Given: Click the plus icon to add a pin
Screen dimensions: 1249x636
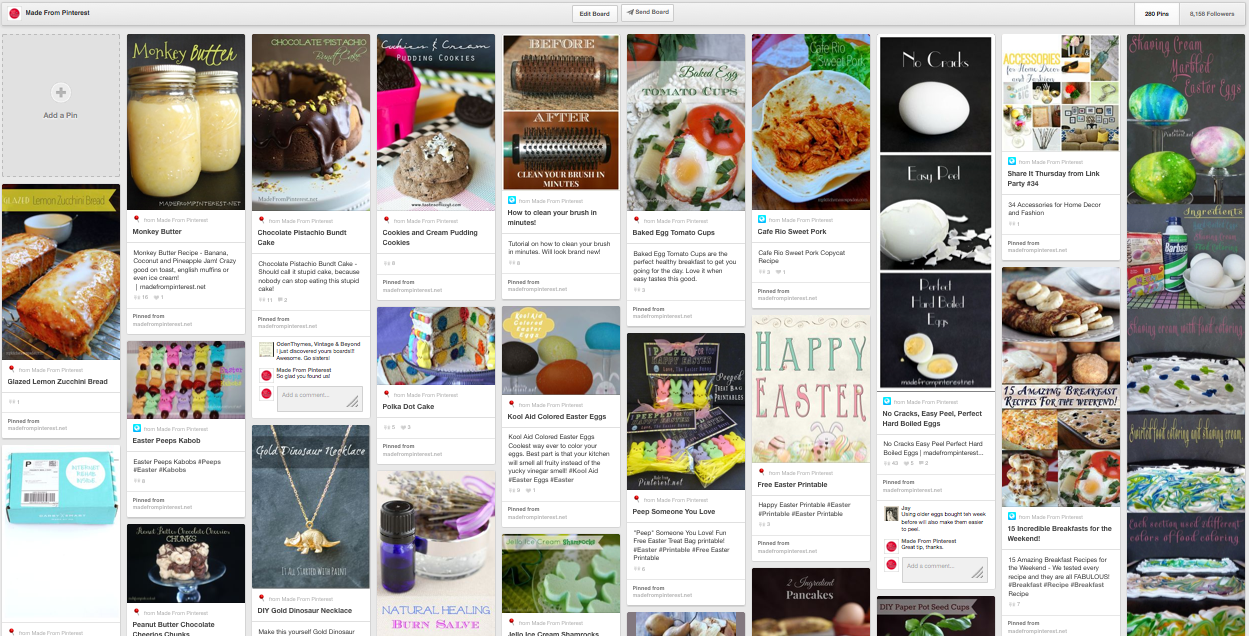Looking at the screenshot, I should tap(60, 93).
